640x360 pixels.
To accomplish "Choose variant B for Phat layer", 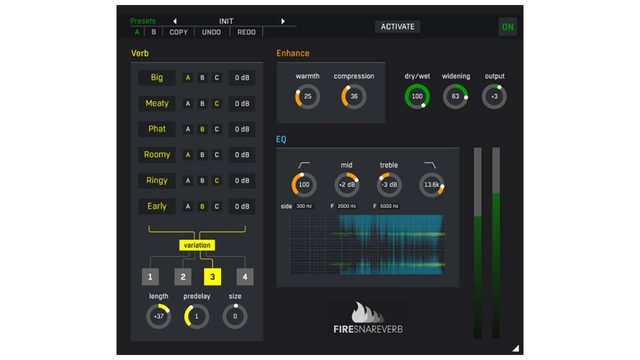I will pos(202,129).
